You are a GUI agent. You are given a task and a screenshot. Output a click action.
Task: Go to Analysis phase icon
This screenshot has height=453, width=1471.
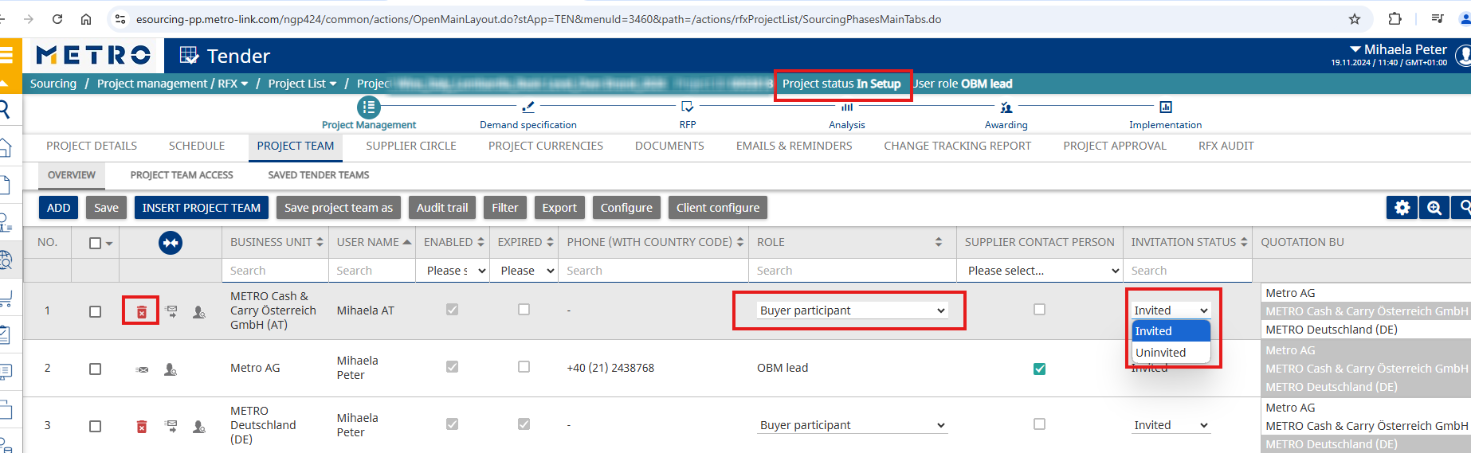(x=846, y=107)
